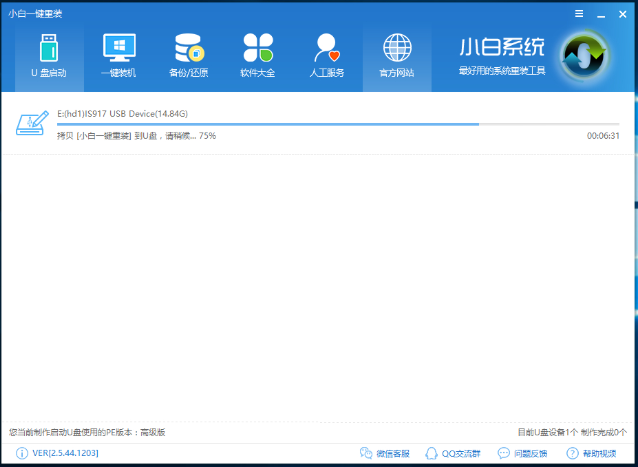Click the QQ penguin icon

click(431, 453)
